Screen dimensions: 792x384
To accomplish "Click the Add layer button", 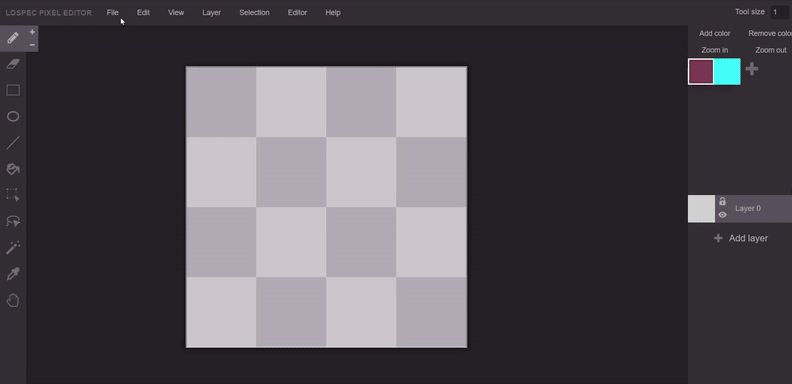I will coord(741,238).
